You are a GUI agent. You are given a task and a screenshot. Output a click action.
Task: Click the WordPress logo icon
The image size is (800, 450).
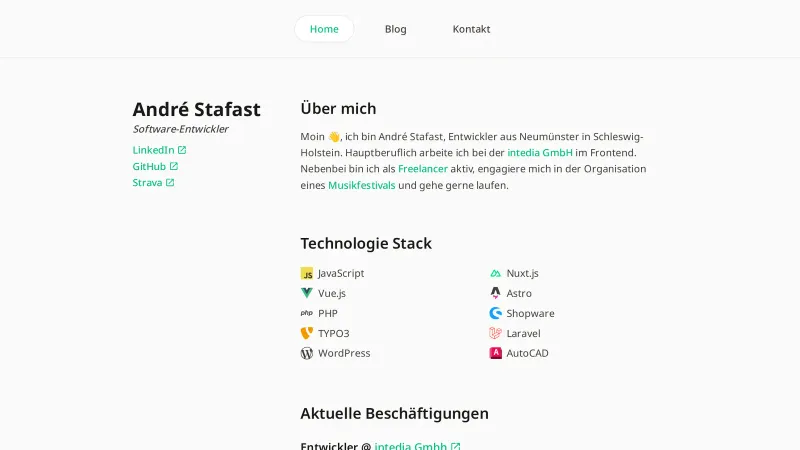tap(307, 353)
